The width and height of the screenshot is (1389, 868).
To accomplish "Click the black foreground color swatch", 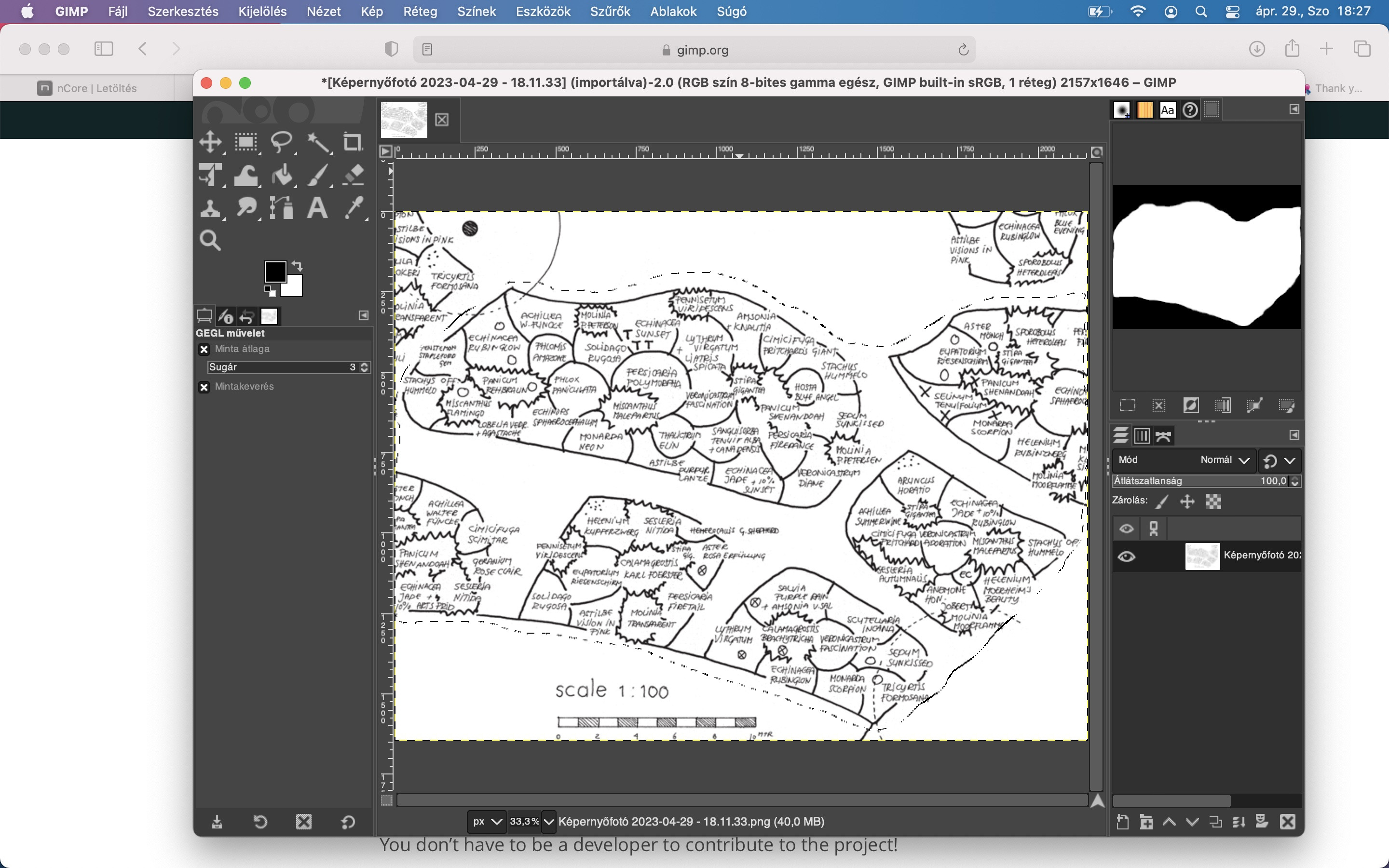I will click(275, 271).
